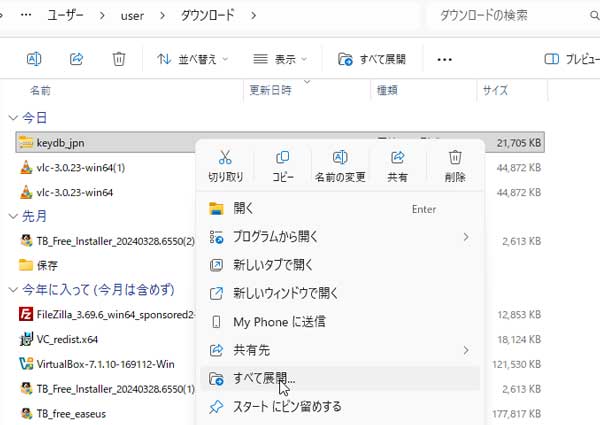Click the vlc-3.0.23-win64 cone icon
600x425 pixels.
[x=26, y=192]
